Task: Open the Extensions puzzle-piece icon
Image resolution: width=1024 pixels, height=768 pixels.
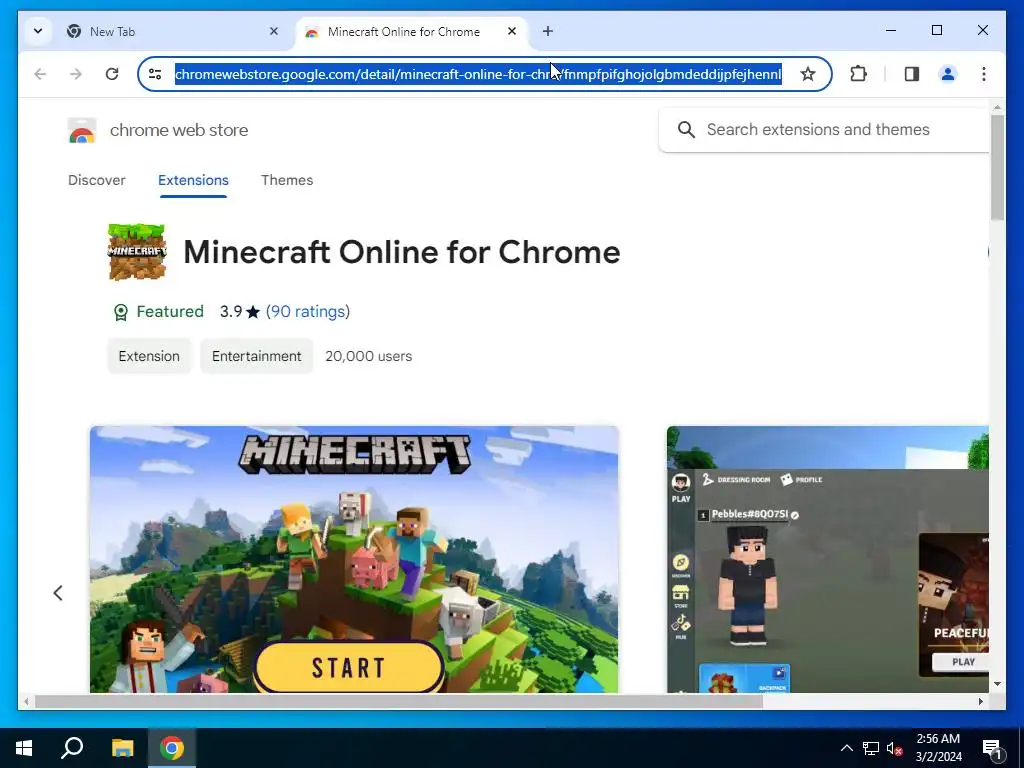Action: (859, 74)
